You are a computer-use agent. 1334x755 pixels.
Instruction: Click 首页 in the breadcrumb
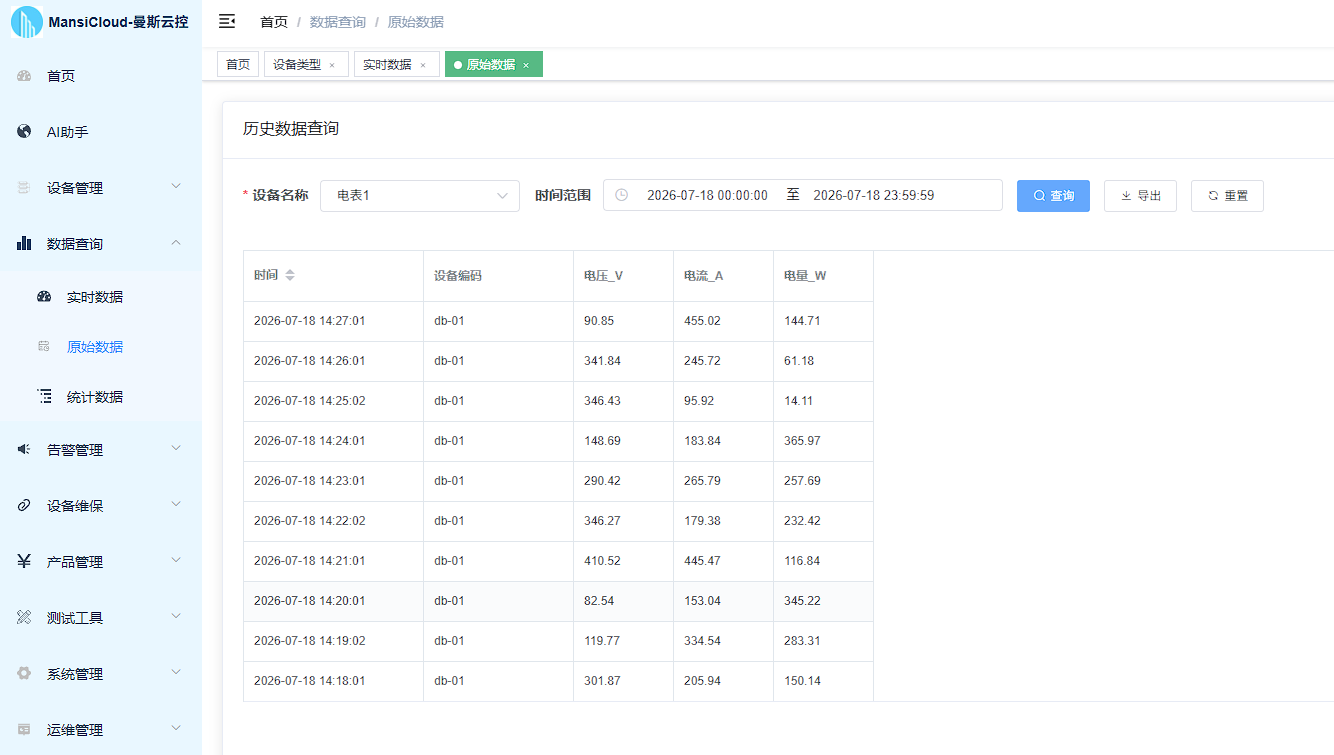[274, 22]
